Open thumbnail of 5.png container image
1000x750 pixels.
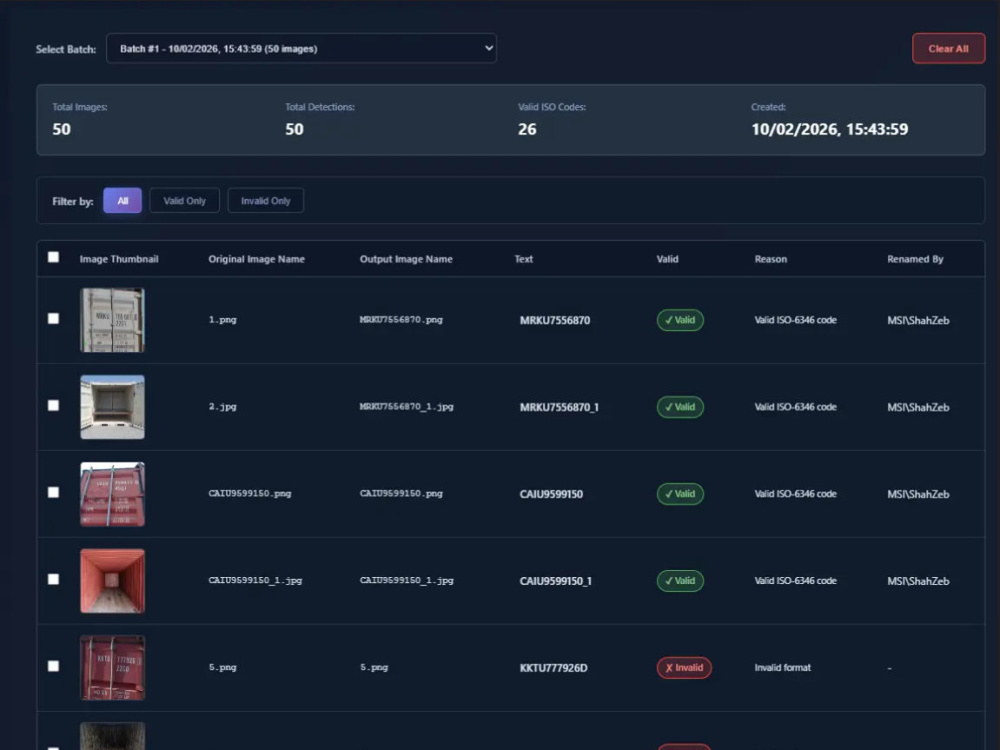click(x=112, y=668)
